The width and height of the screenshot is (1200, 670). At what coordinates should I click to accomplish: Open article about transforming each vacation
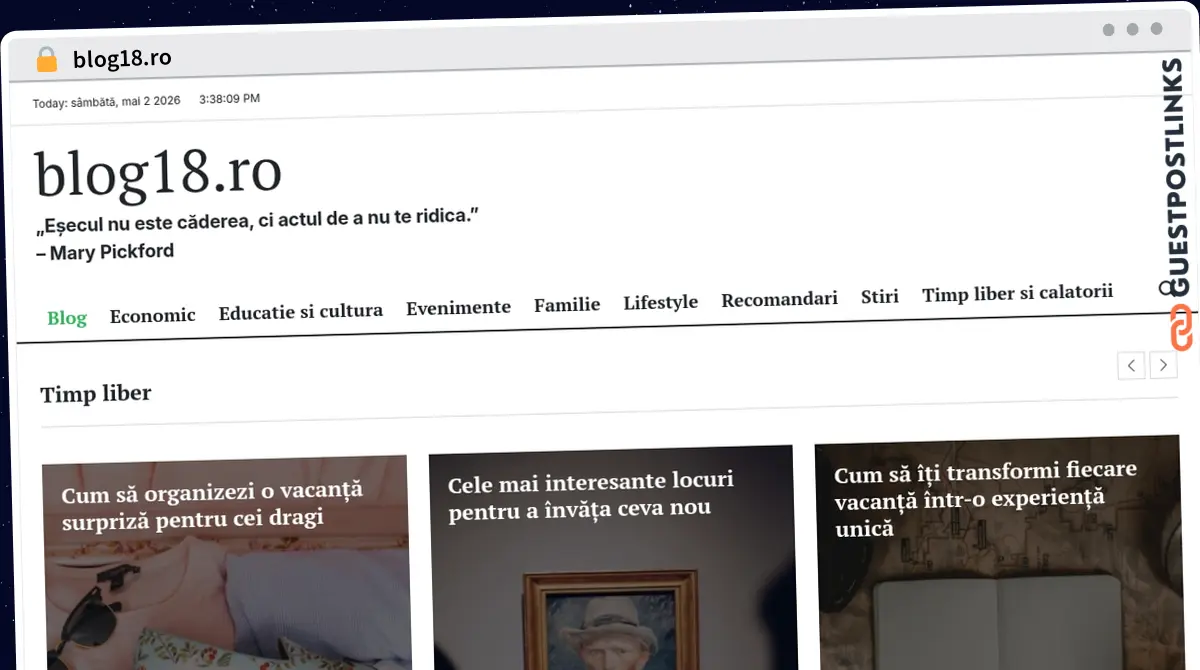coord(985,498)
